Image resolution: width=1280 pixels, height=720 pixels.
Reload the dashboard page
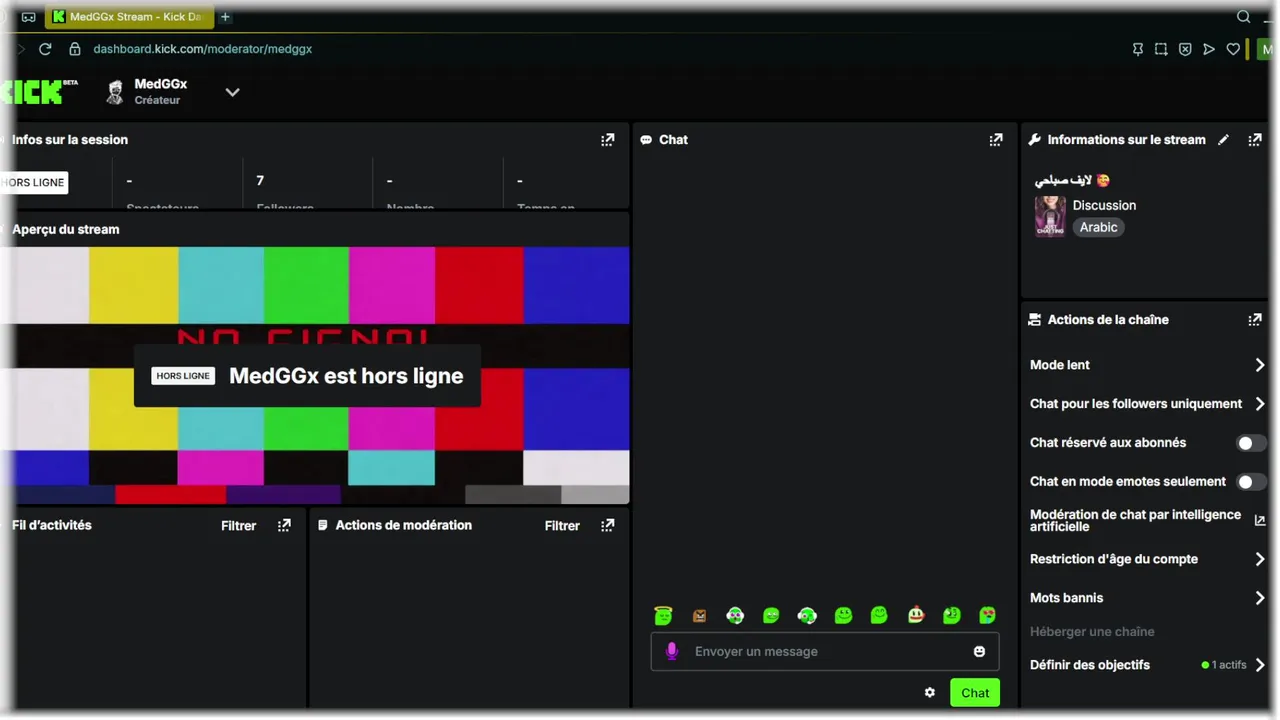pos(45,49)
